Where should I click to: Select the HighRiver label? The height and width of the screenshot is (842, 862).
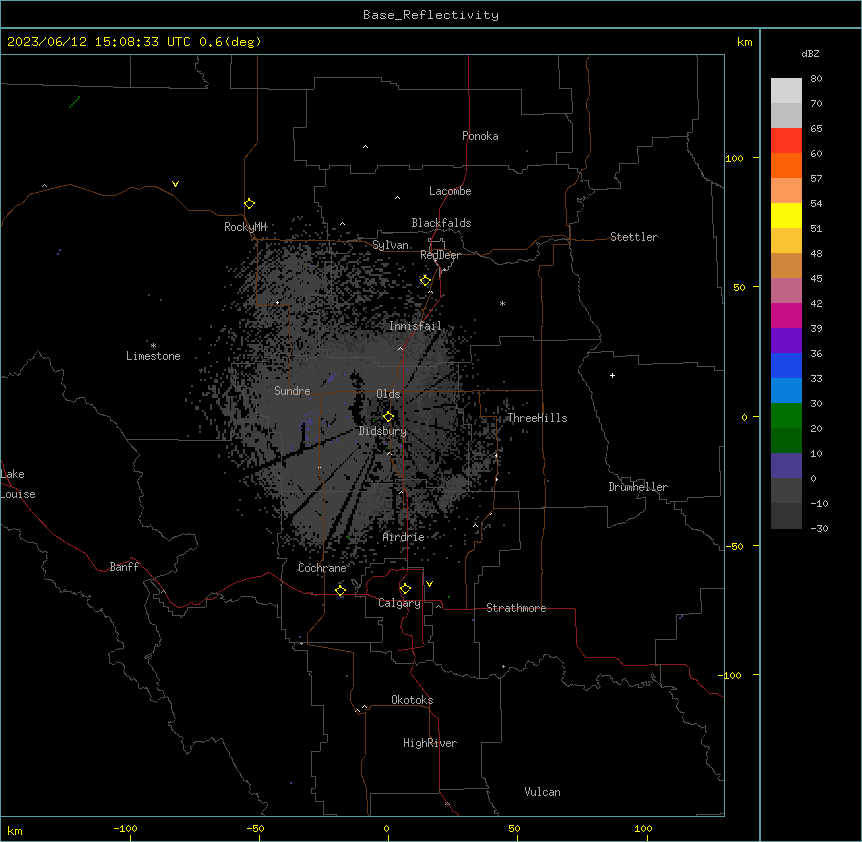(430, 743)
